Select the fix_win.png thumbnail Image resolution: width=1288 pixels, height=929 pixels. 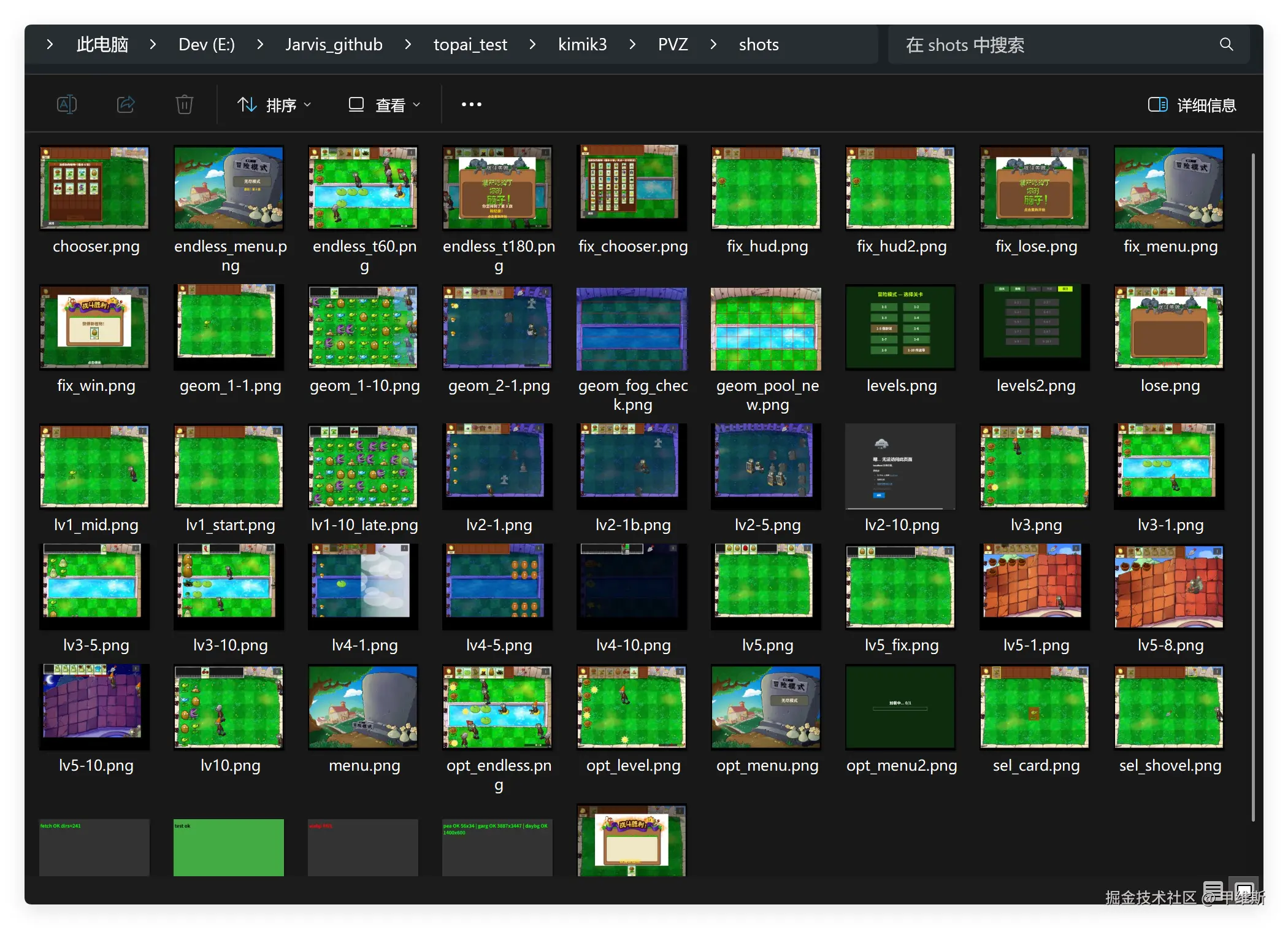(94, 328)
